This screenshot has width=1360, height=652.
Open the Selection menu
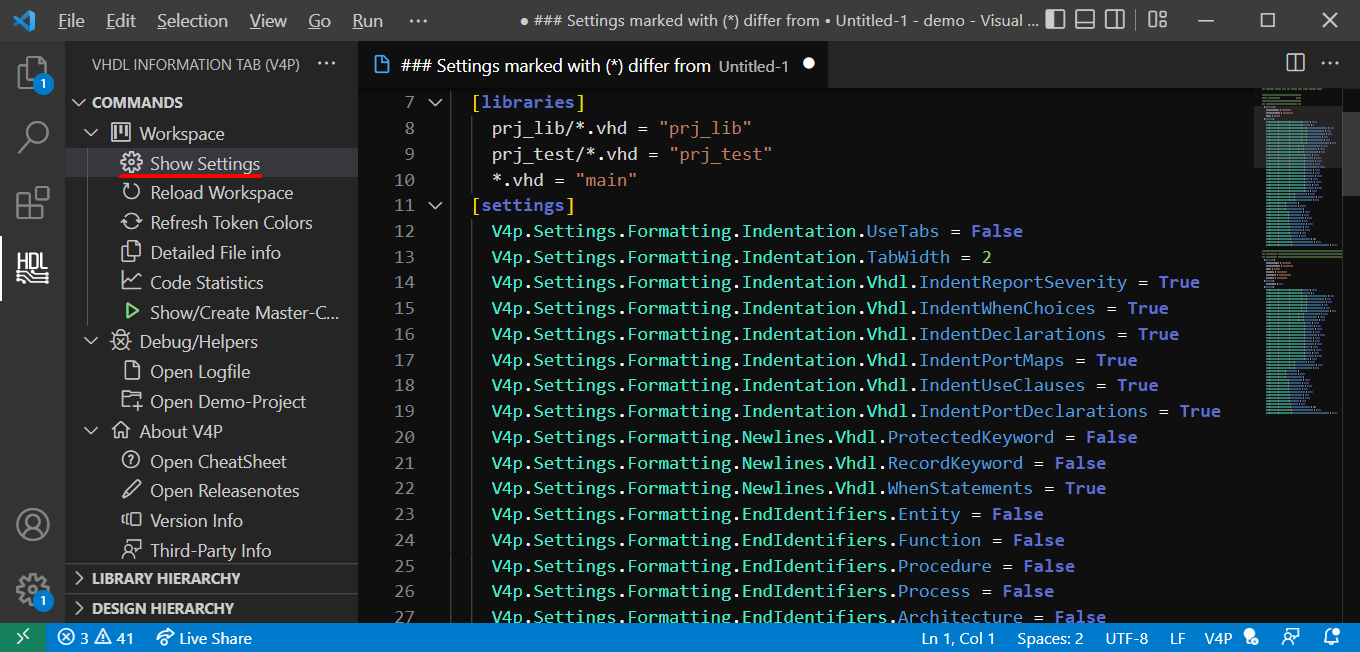(x=192, y=20)
